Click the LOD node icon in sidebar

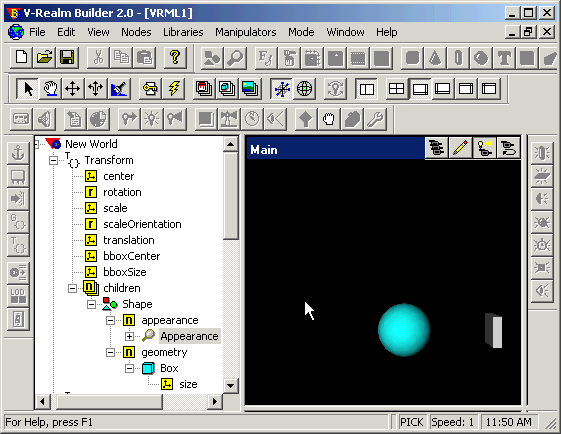point(18,295)
